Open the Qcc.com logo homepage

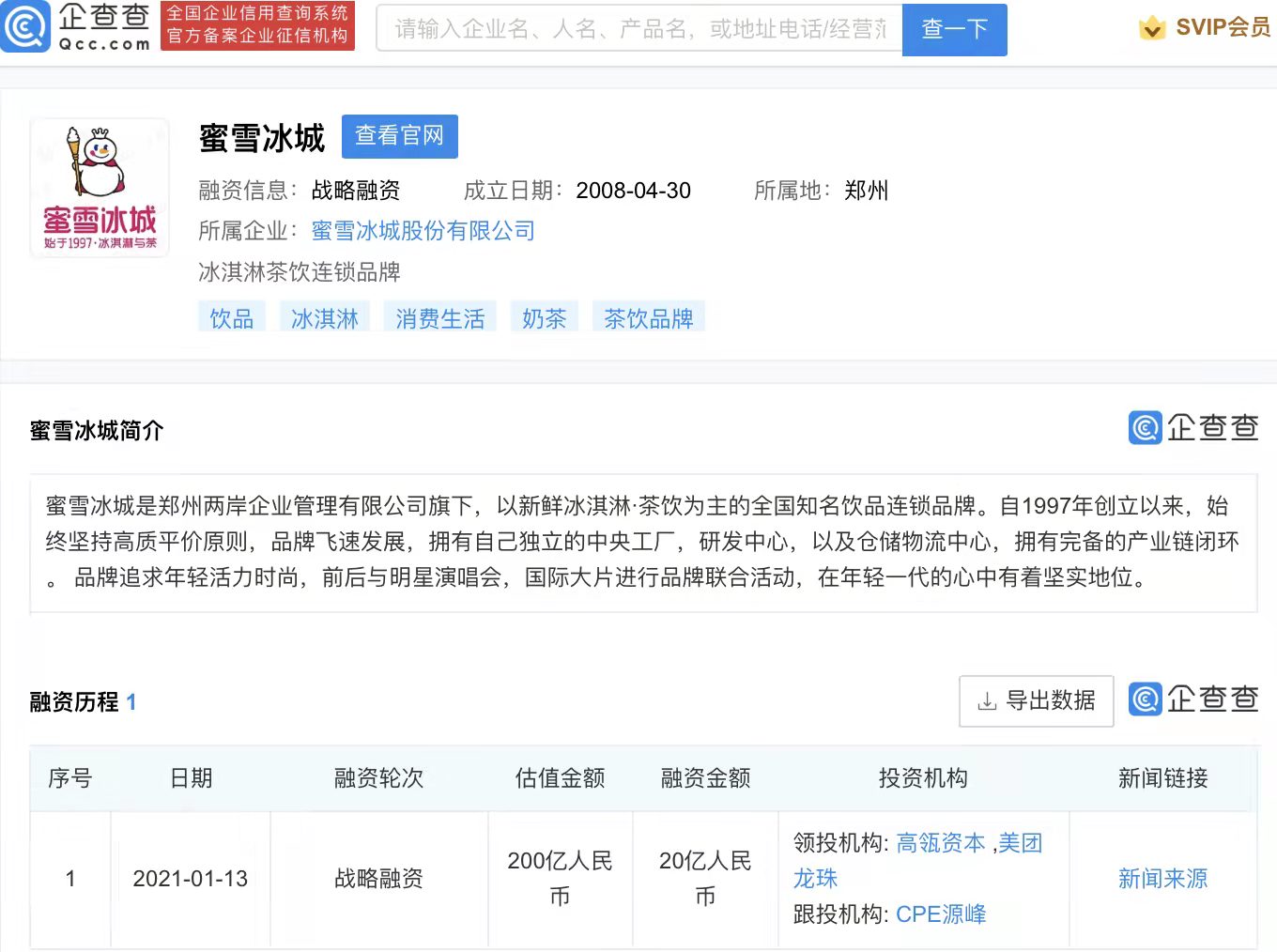point(76,26)
